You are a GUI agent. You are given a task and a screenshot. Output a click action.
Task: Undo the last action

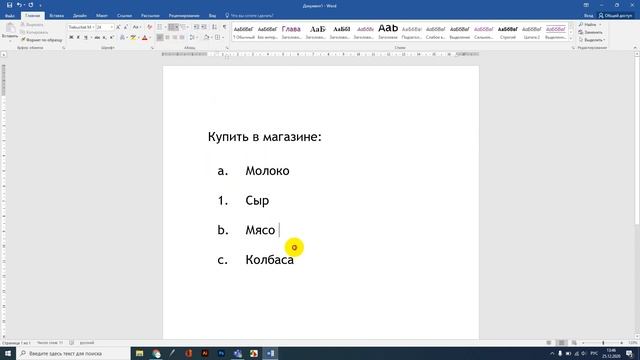click(x=19, y=5)
